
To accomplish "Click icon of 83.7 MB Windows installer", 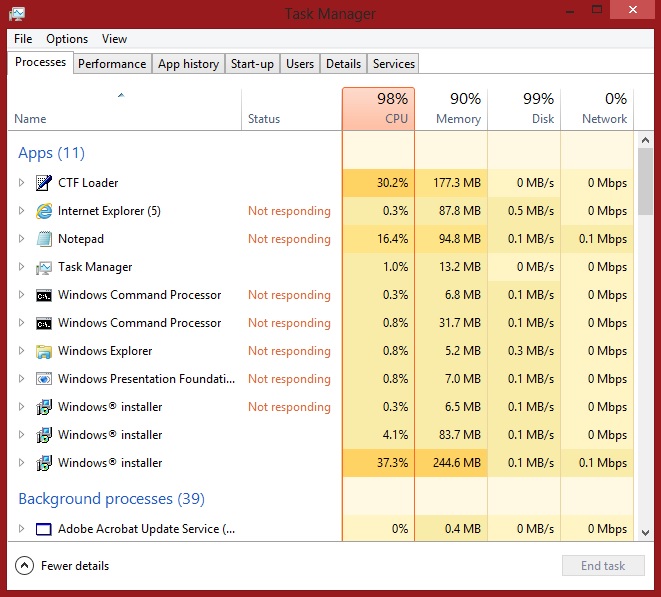I will (x=44, y=435).
